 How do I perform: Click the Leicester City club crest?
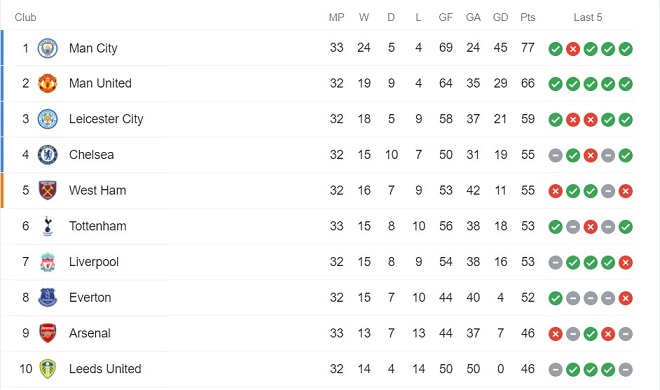click(48, 119)
